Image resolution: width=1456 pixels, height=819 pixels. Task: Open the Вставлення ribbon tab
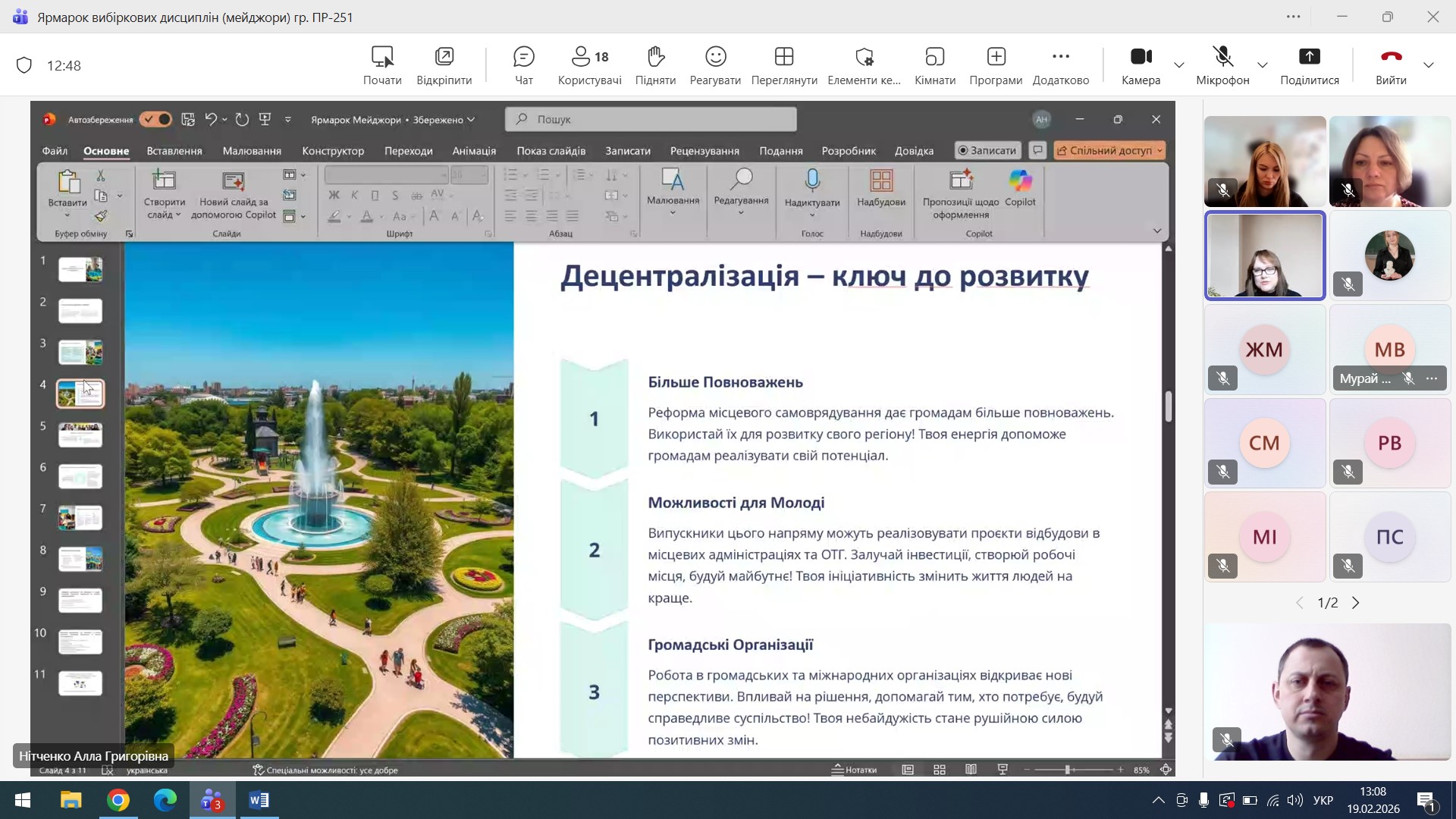click(x=174, y=151)
